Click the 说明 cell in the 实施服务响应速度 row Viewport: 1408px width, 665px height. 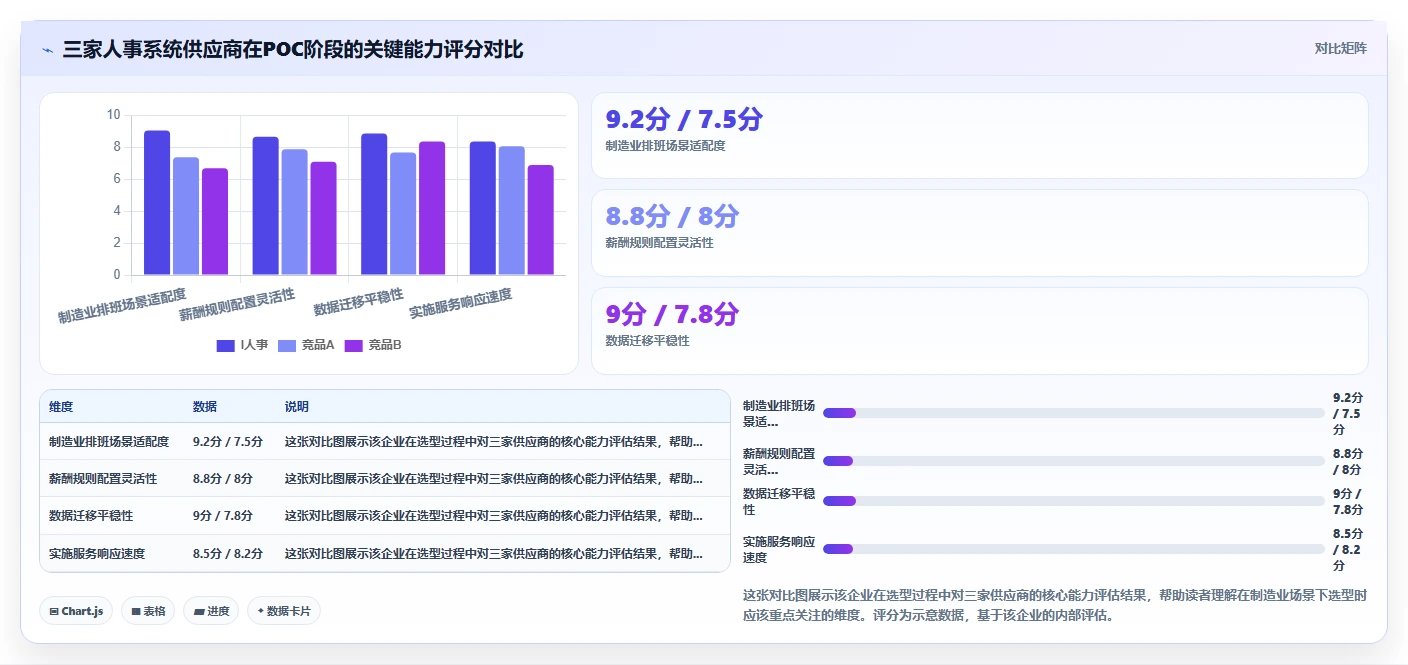(494, 553)
